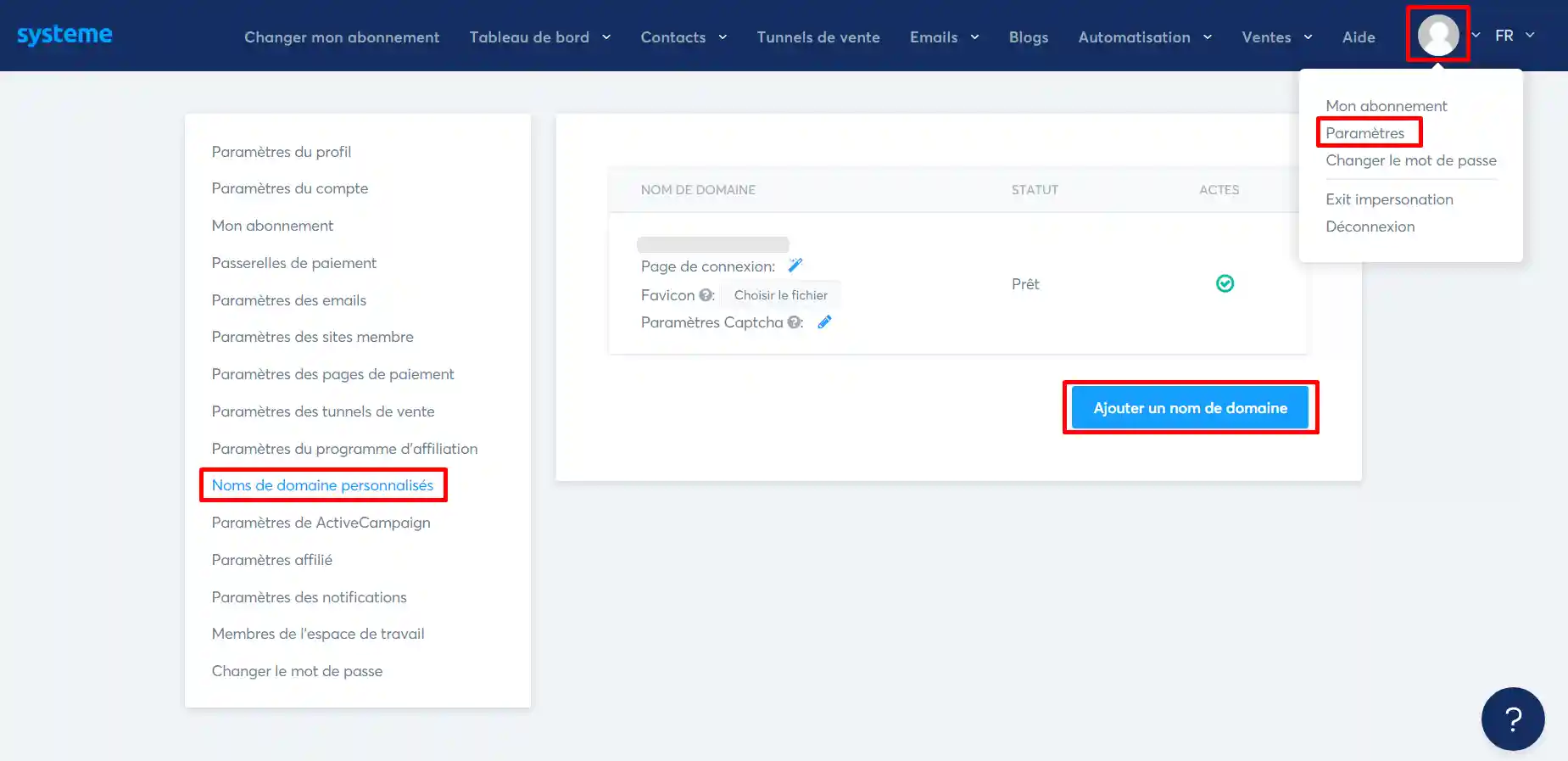Click Ajouter un nom de domaine button
Image resolution: width=1568 pixels, height=761 pixels.
(1190, 408)
